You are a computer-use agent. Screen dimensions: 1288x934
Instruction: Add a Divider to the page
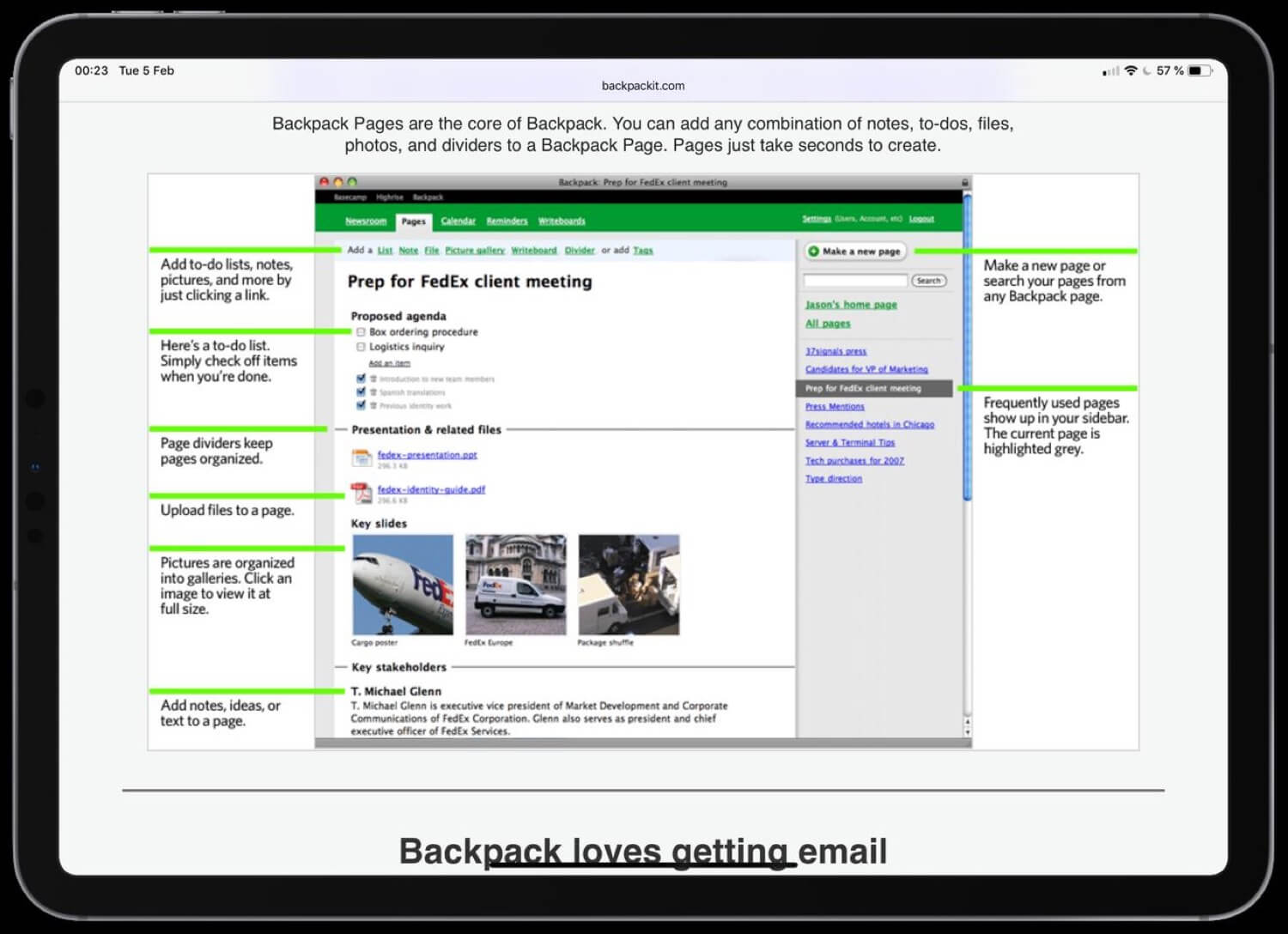580,251
